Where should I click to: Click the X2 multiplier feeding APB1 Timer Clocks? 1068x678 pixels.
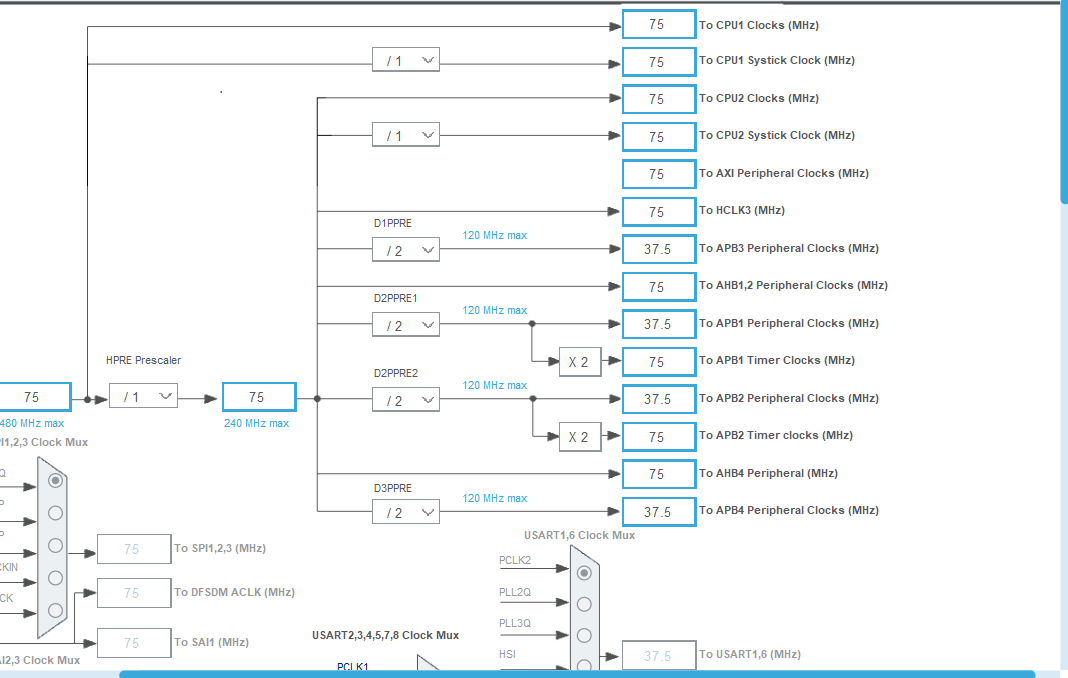coord(580,362)
